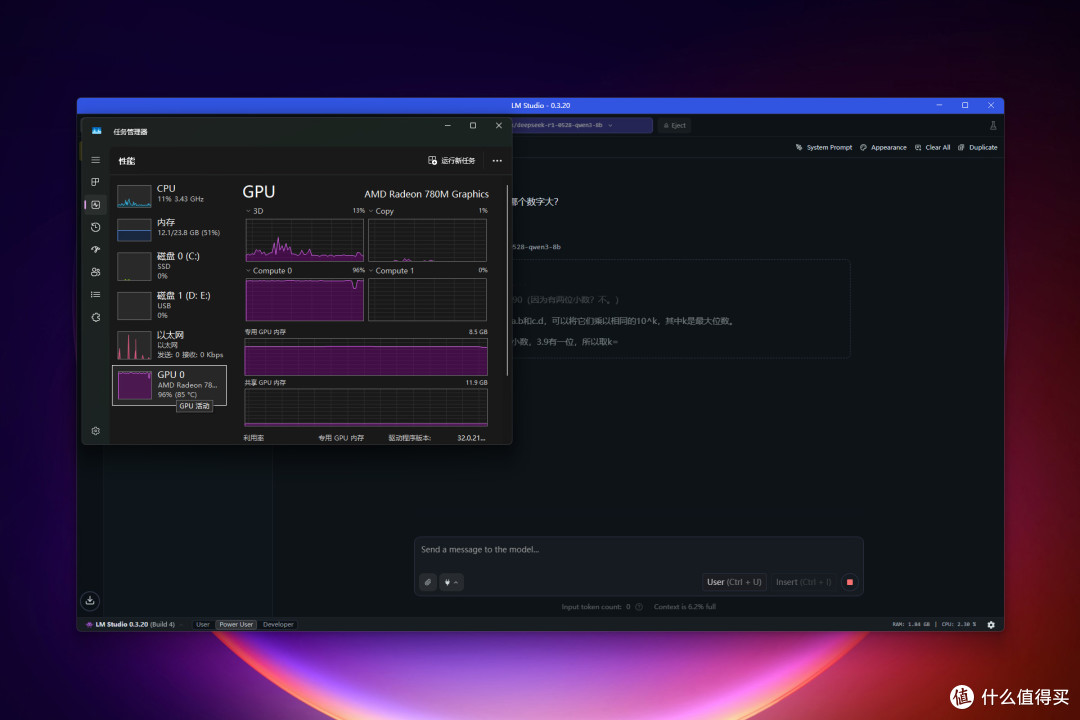Duplicate the current chat in LM Studio
This screenshot has height=720, width=1080.
(x=977, y=147)
